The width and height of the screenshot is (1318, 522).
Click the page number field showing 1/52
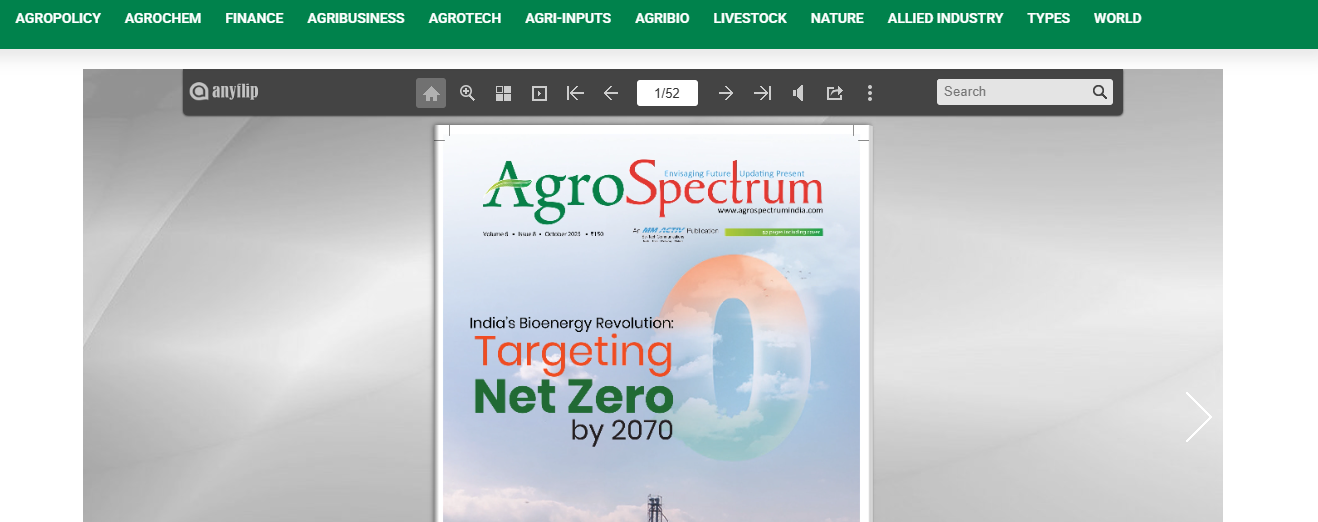[667, 93]
